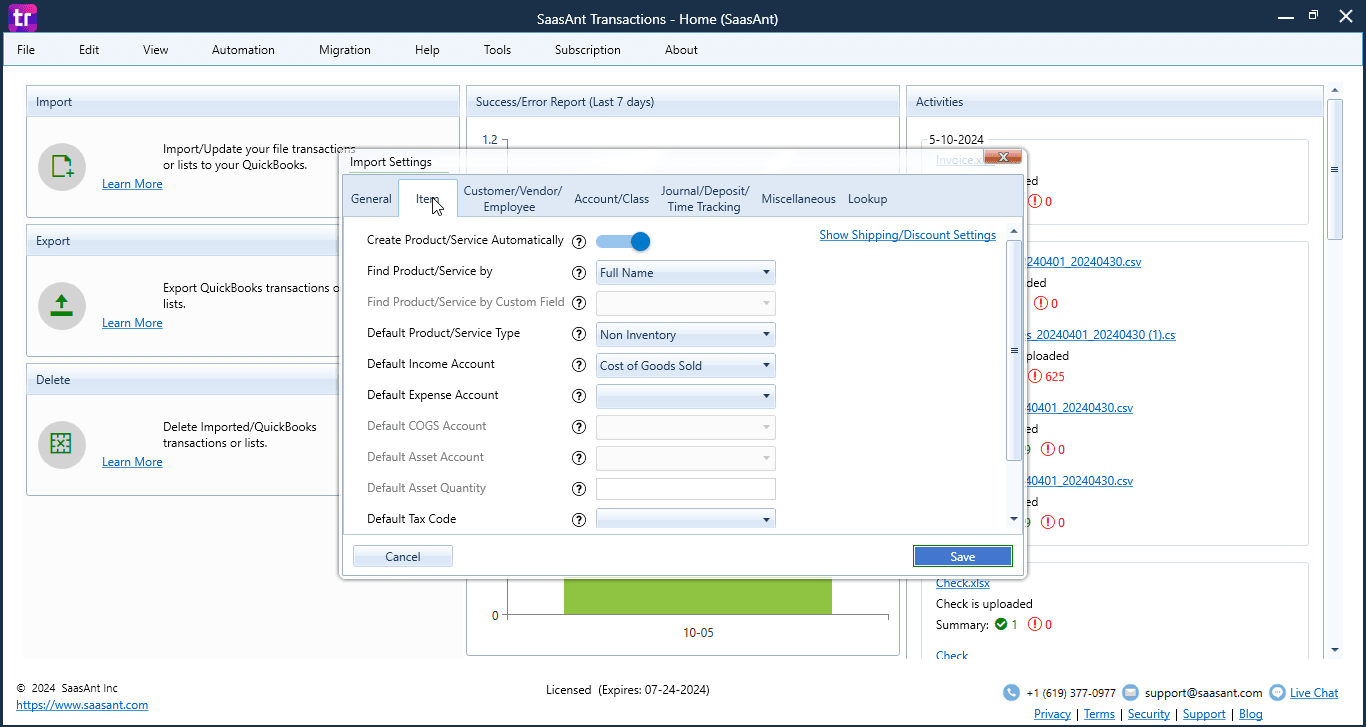Open help icon for Default Asset Quantity
Viewport: 1366px width, 727px height.
578,489
